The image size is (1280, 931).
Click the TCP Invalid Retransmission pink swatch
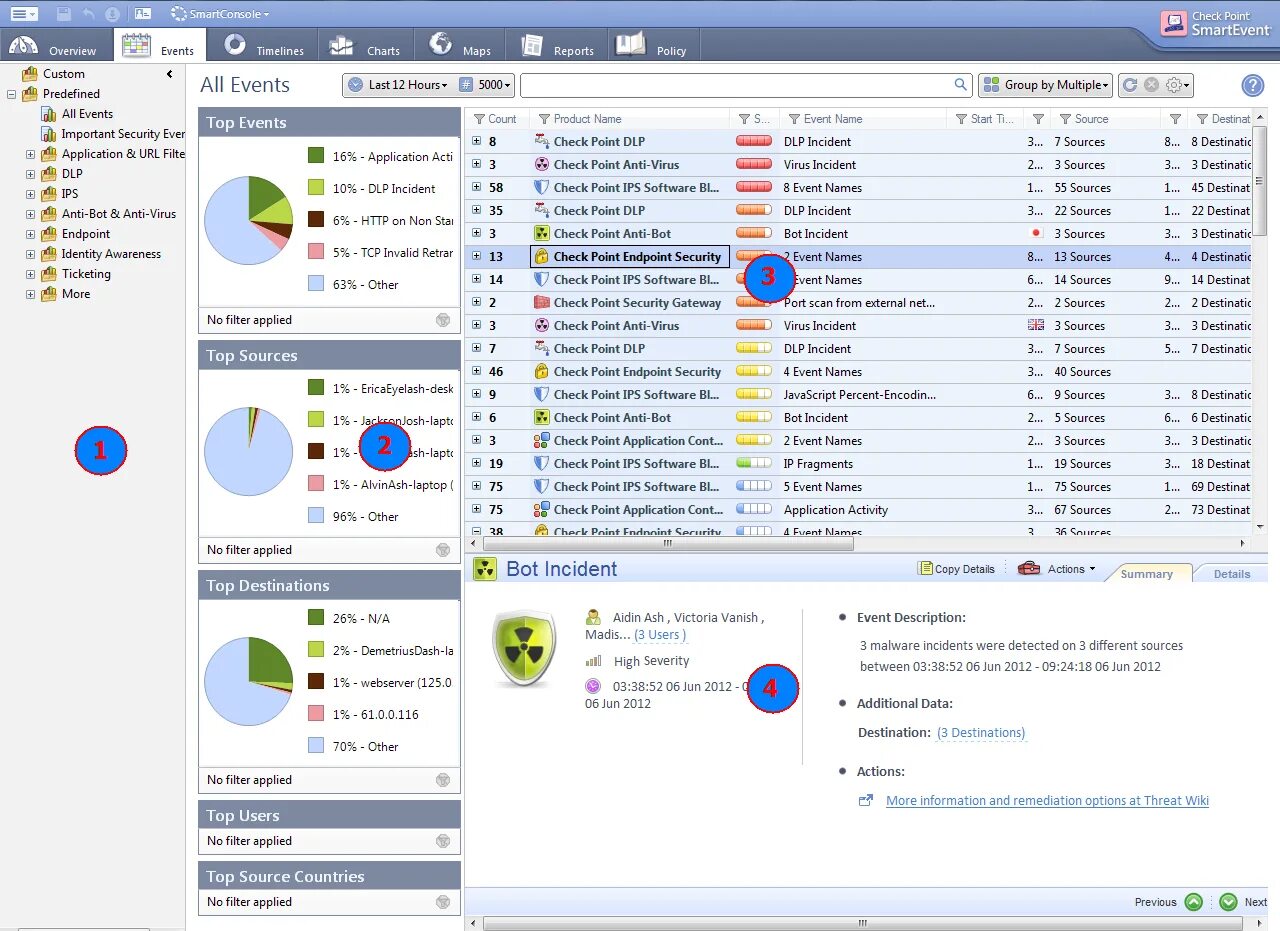pos(316,252)
